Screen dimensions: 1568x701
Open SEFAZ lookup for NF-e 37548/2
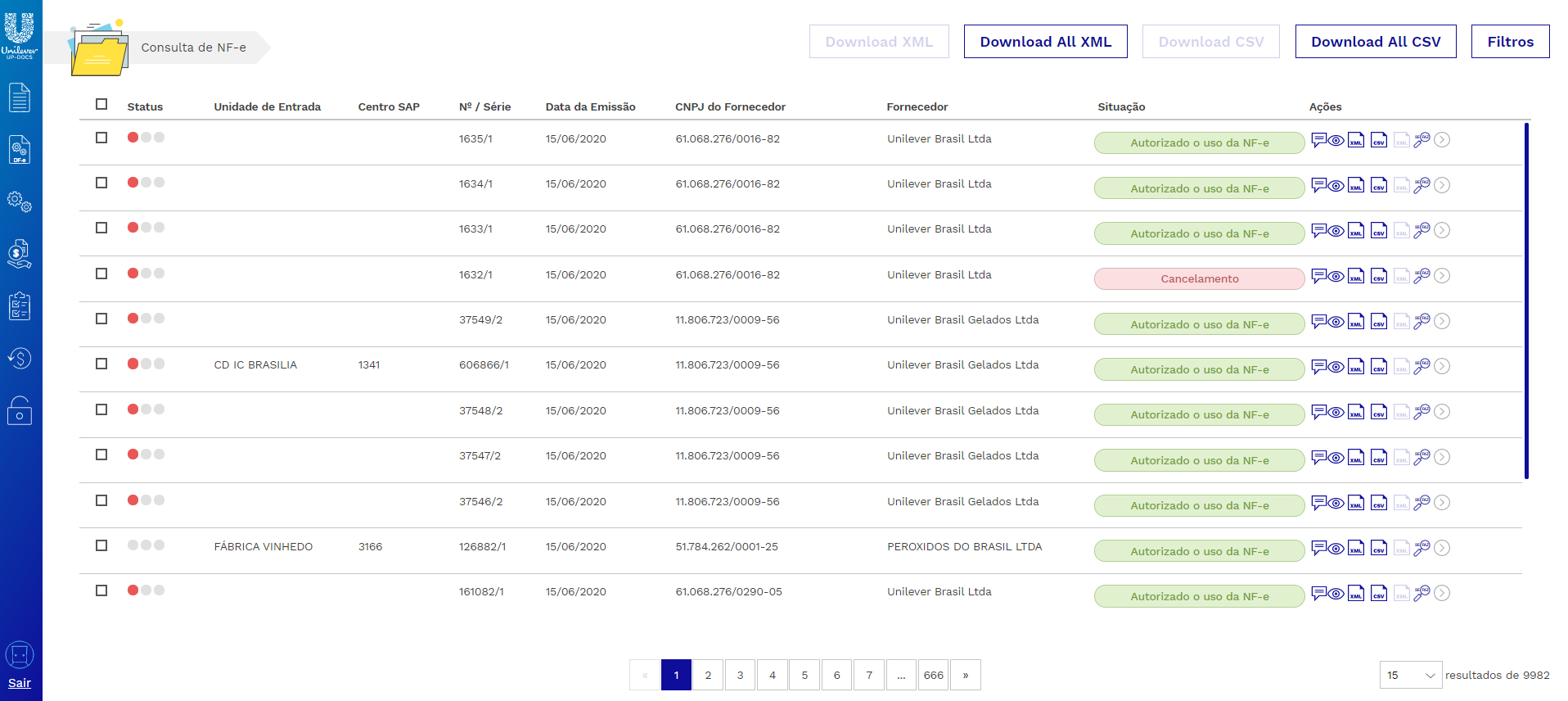(1422, 412)
